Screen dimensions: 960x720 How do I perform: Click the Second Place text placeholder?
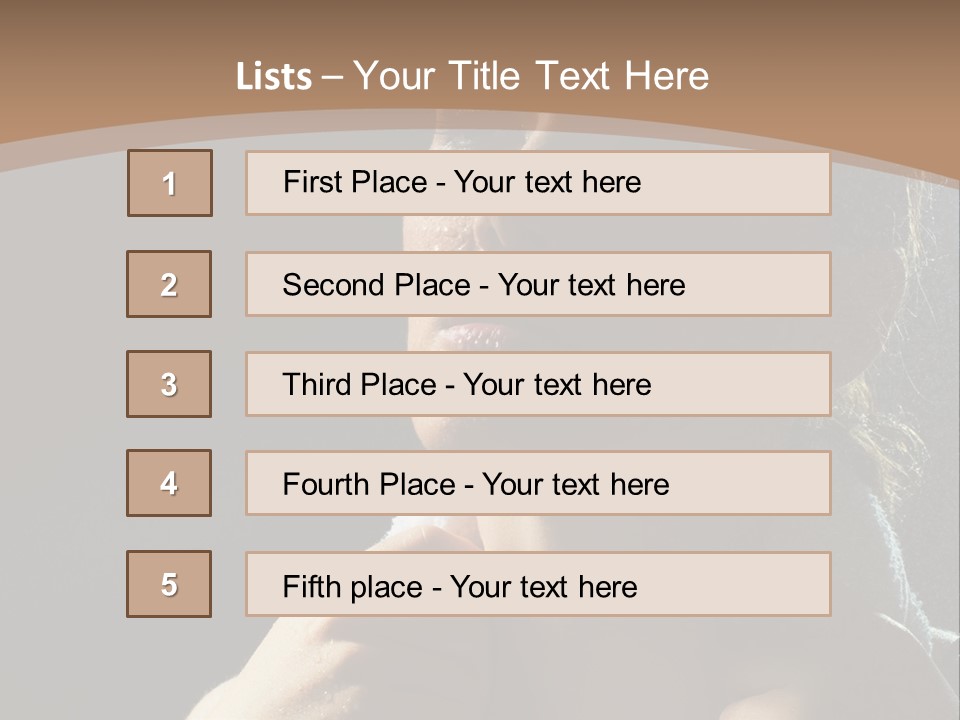[538, 284]
